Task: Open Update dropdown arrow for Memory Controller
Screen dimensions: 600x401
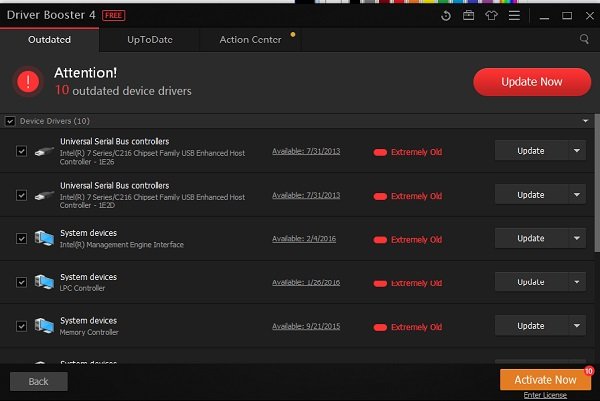Action: click(577, 326)
